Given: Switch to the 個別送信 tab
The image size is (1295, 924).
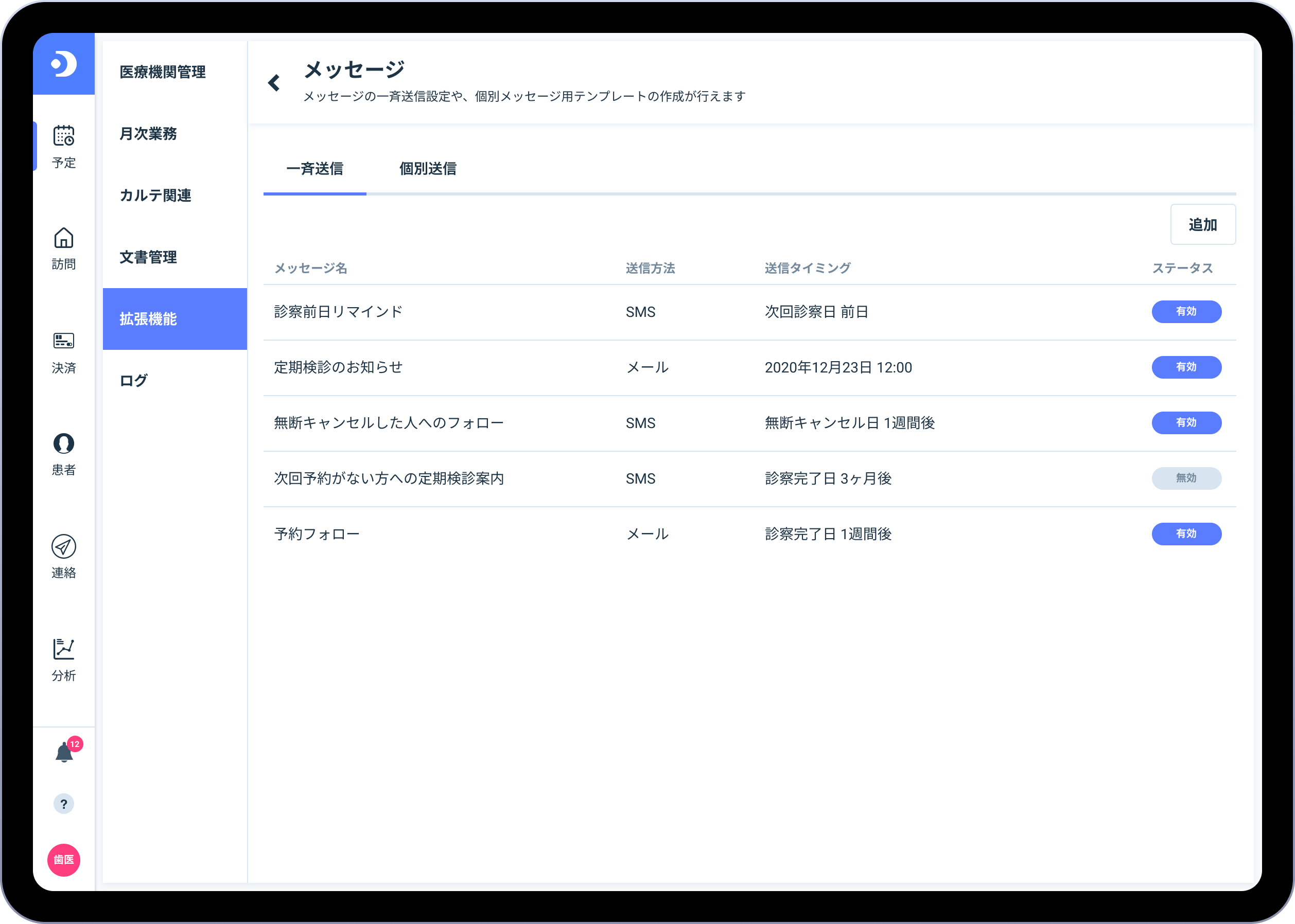Looking at the screenshot, I should 428,169.
